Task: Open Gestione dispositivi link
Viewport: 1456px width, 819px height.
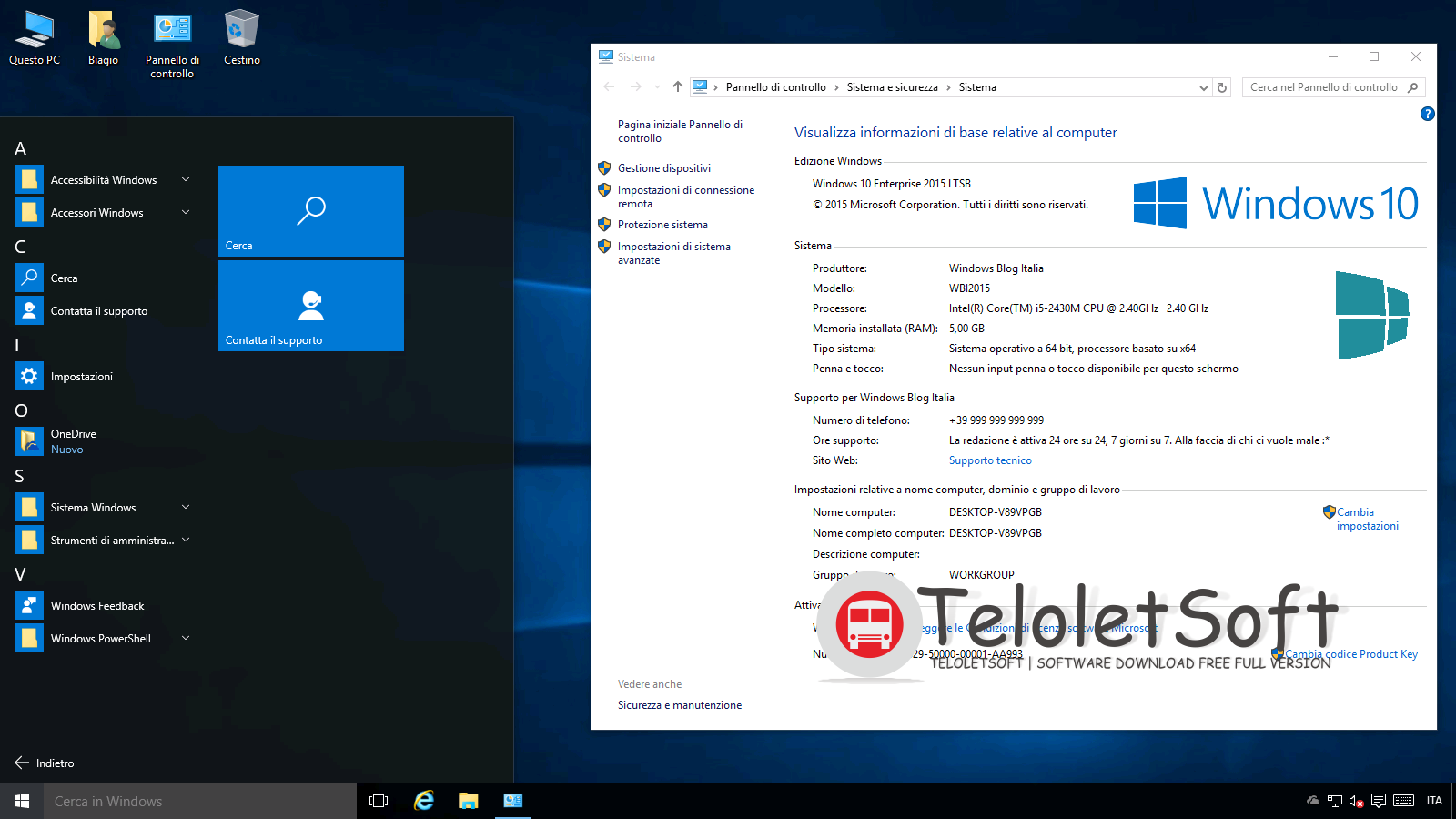Action: click(x=664, y=168)
